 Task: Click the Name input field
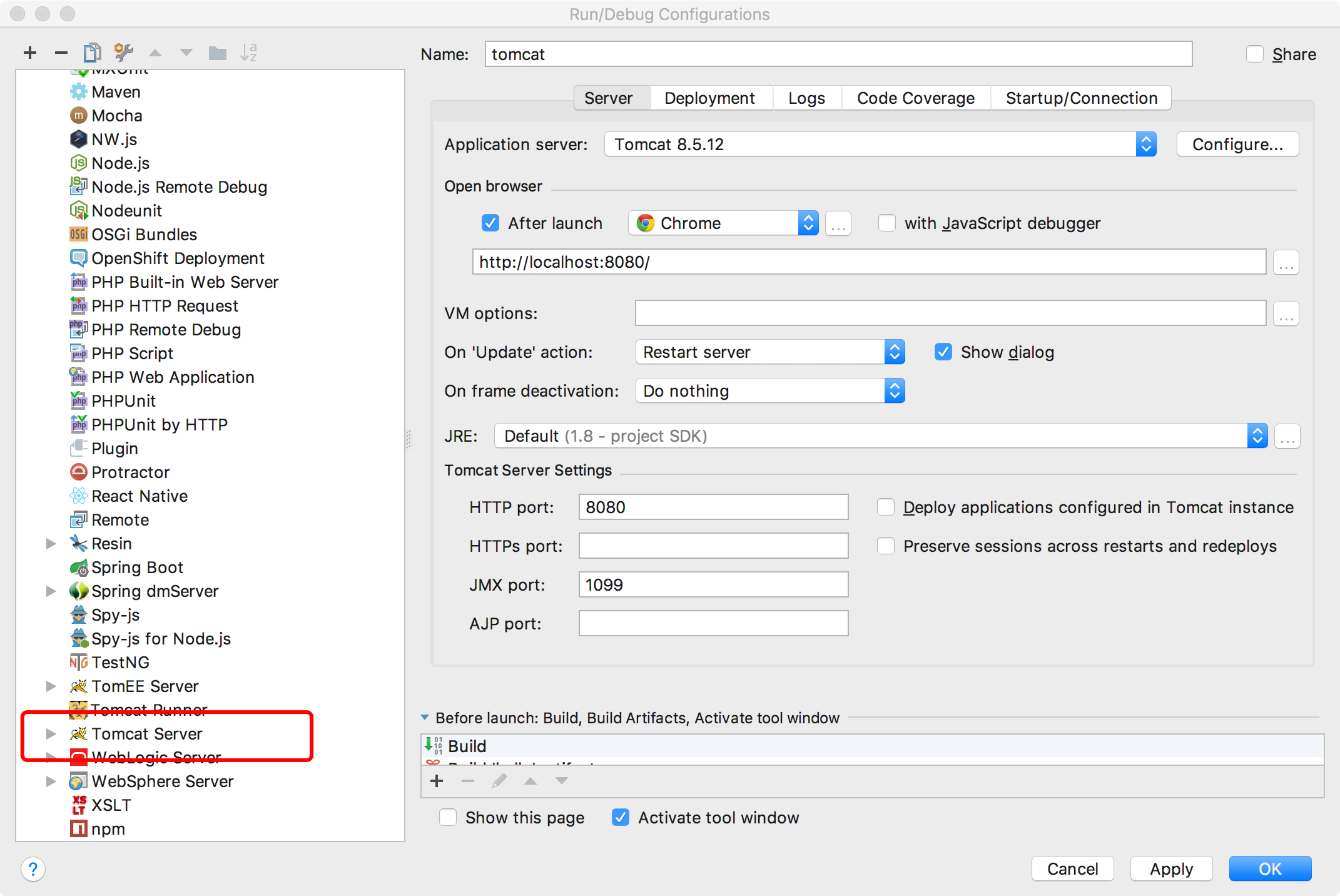[839, 54]
